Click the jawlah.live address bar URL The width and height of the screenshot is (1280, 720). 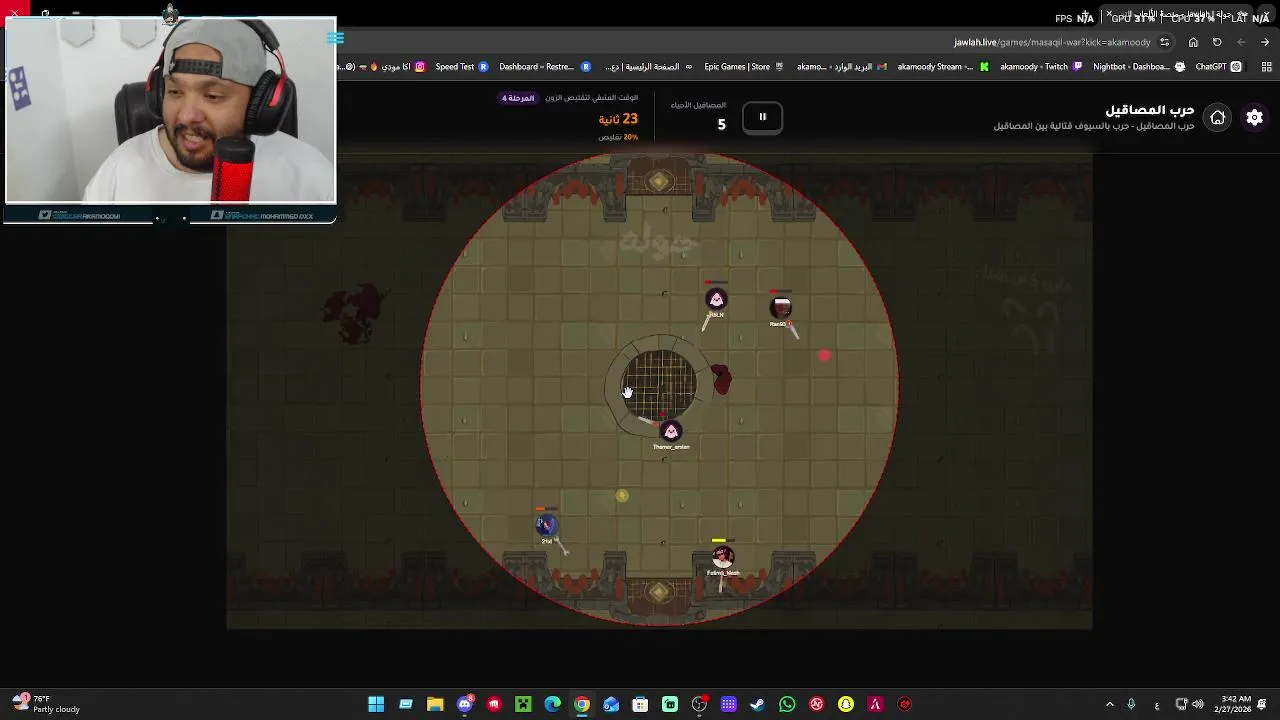pos(1052,42)
